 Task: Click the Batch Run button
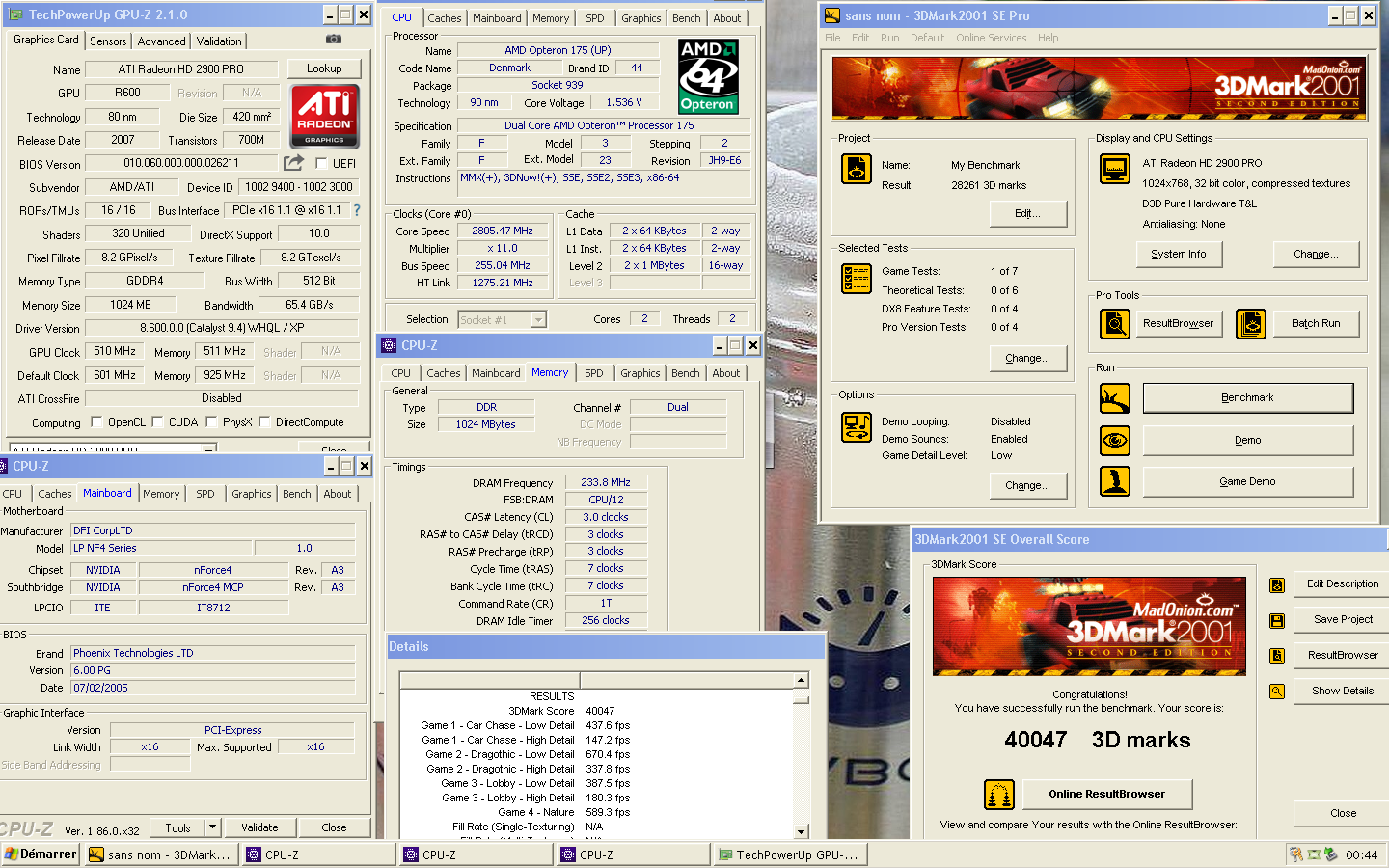point(1316,323)
